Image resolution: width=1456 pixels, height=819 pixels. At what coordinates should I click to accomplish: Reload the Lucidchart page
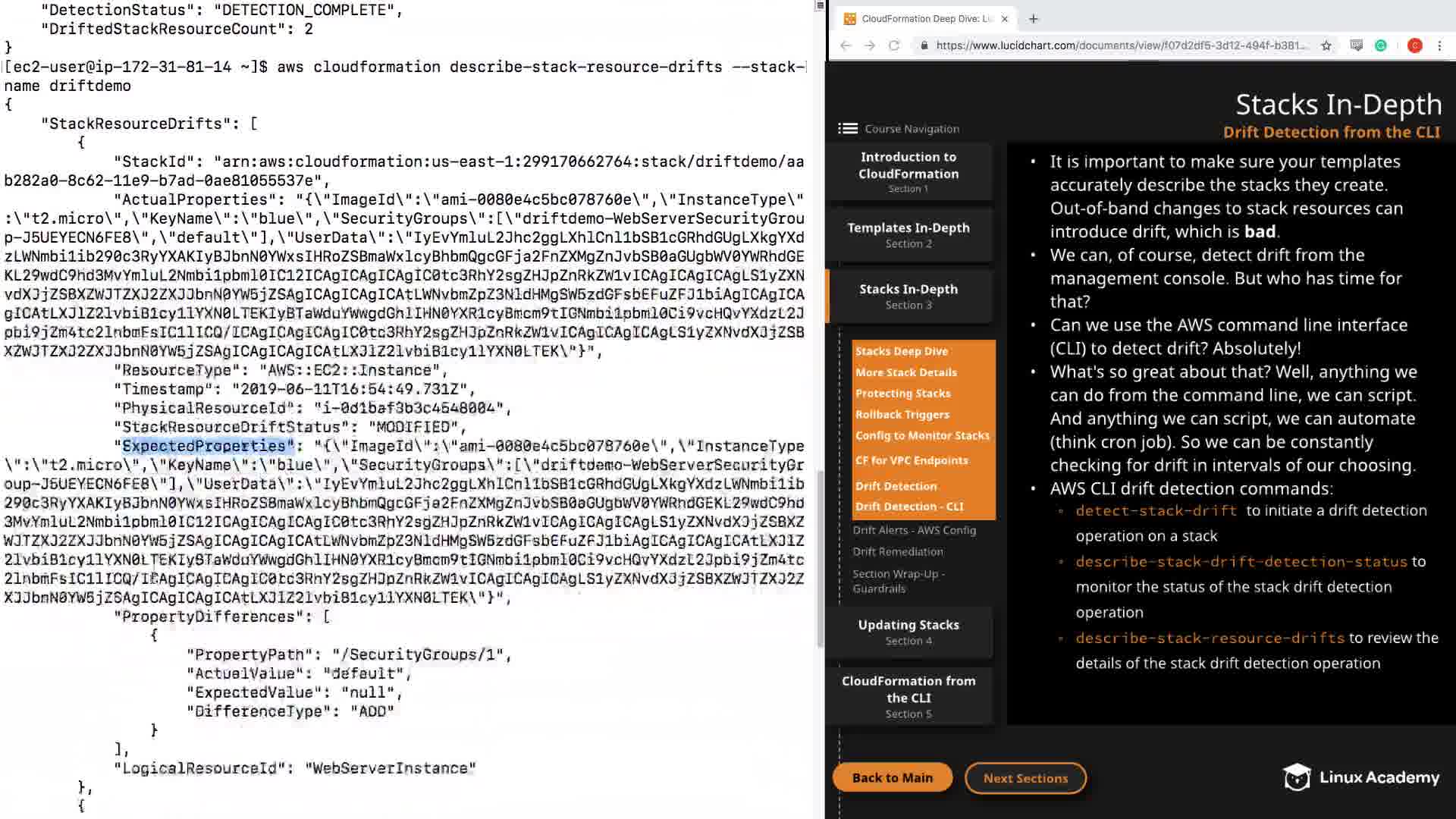click(894, 45)
